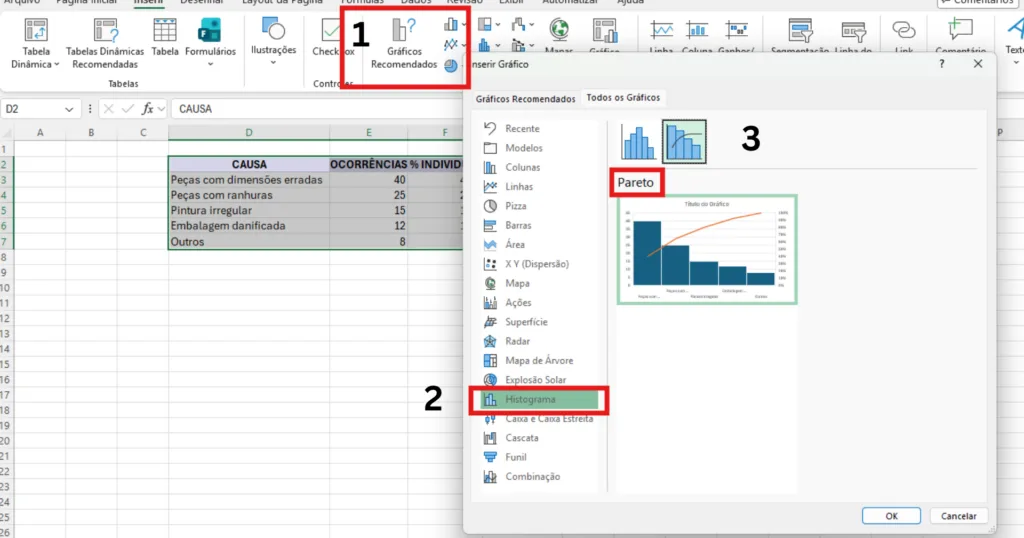Screen dimensions: 1024x538
Task: Click the Gráficos Recomendados ribbon button
Action: 404,44
